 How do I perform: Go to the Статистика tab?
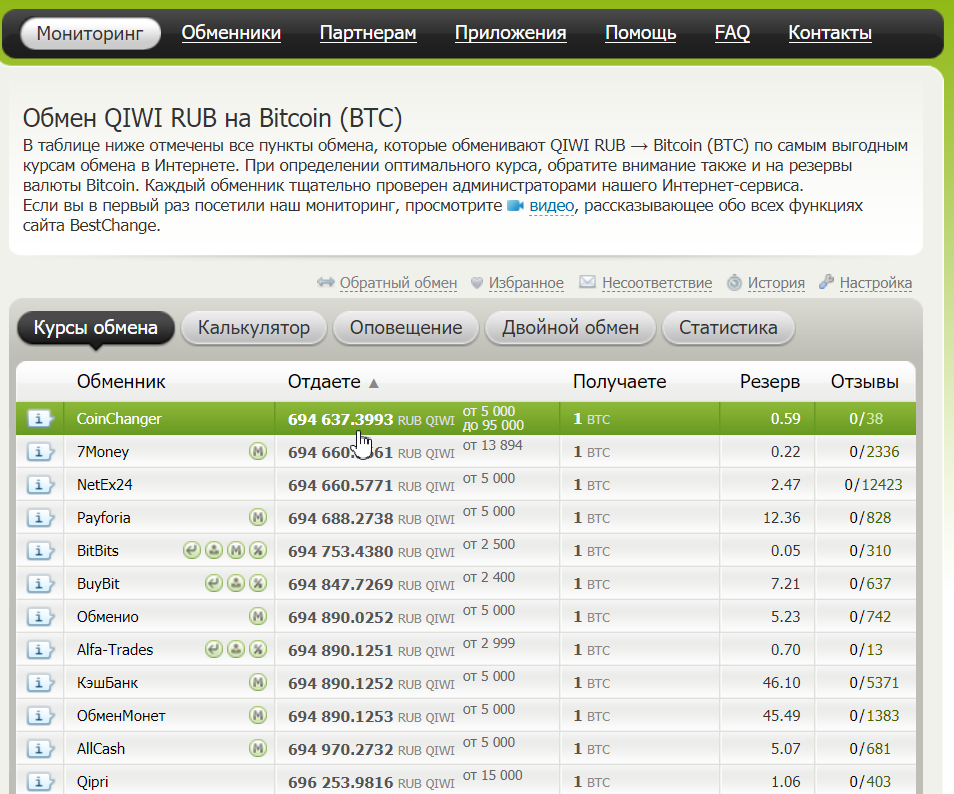click(x=728, y=328)
